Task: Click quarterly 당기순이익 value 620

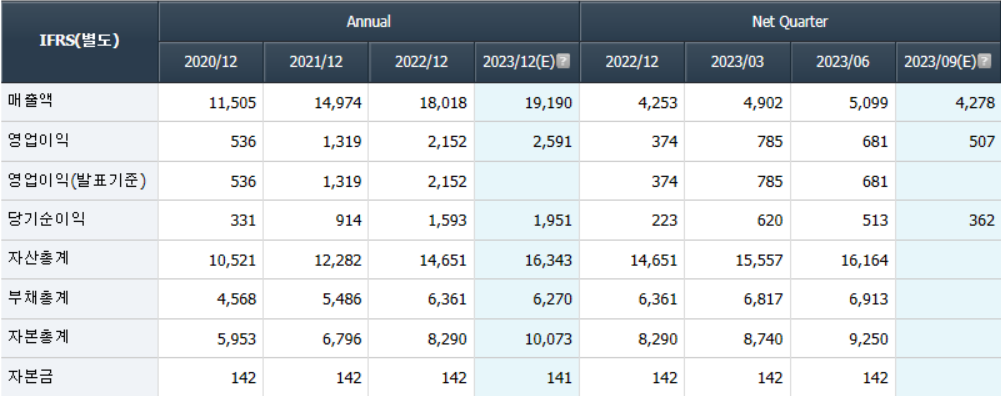Action: click(771, 221)
